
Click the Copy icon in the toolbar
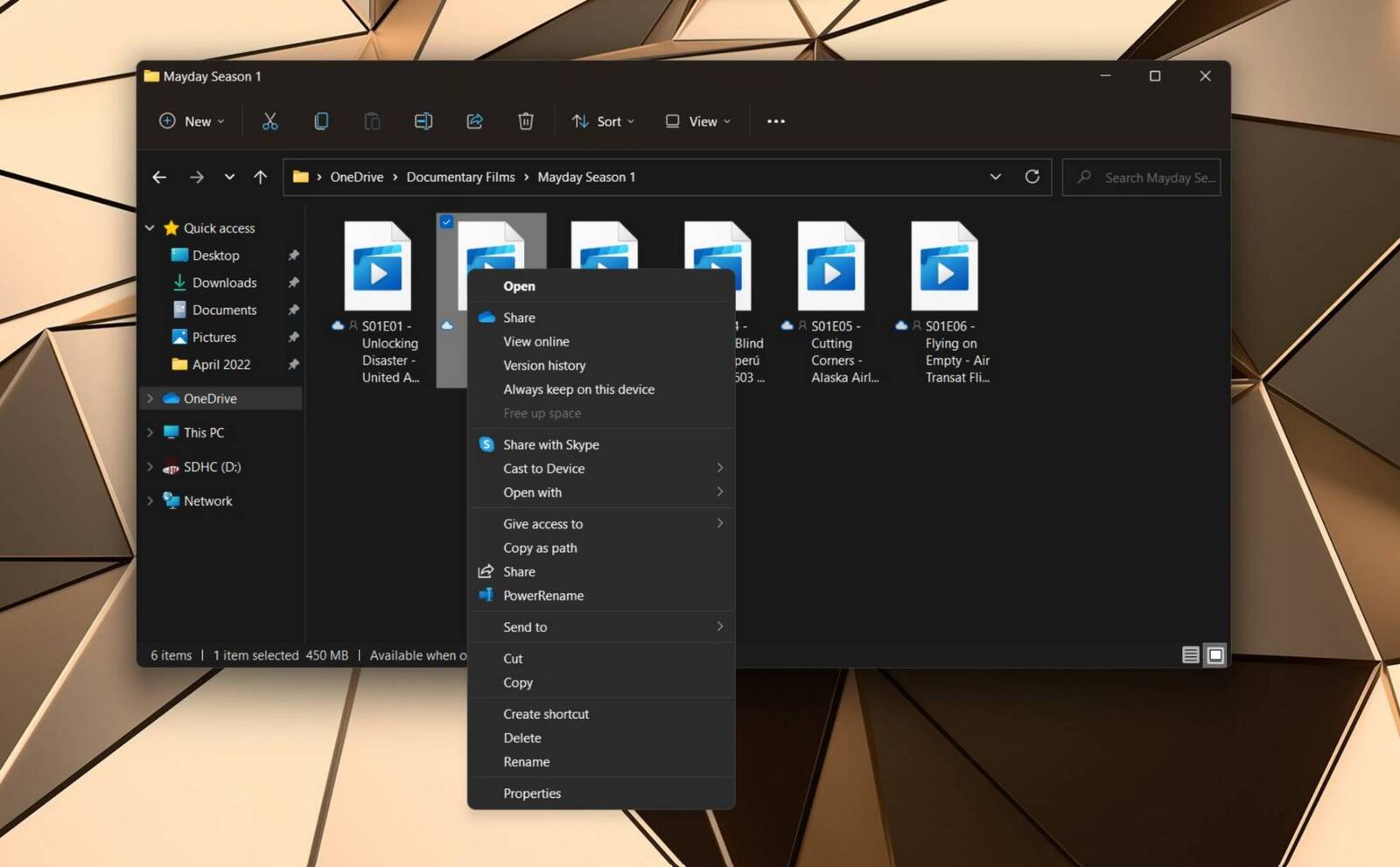tap(321, 121)
